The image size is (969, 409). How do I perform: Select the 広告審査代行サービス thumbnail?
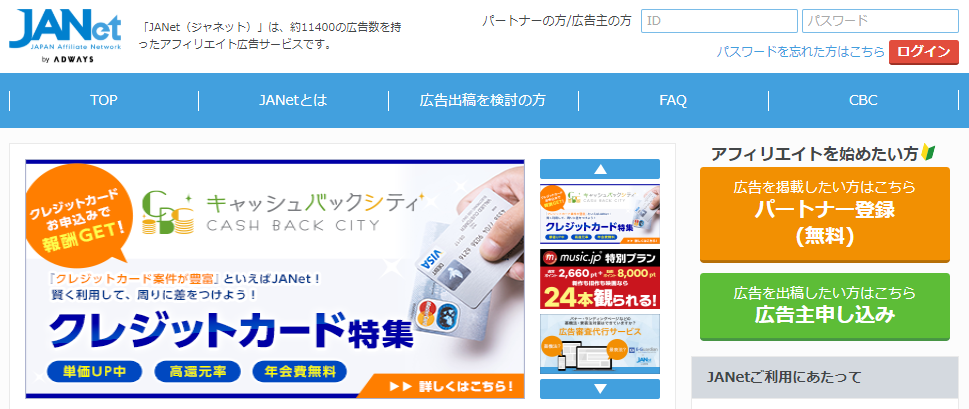[599, 344]
